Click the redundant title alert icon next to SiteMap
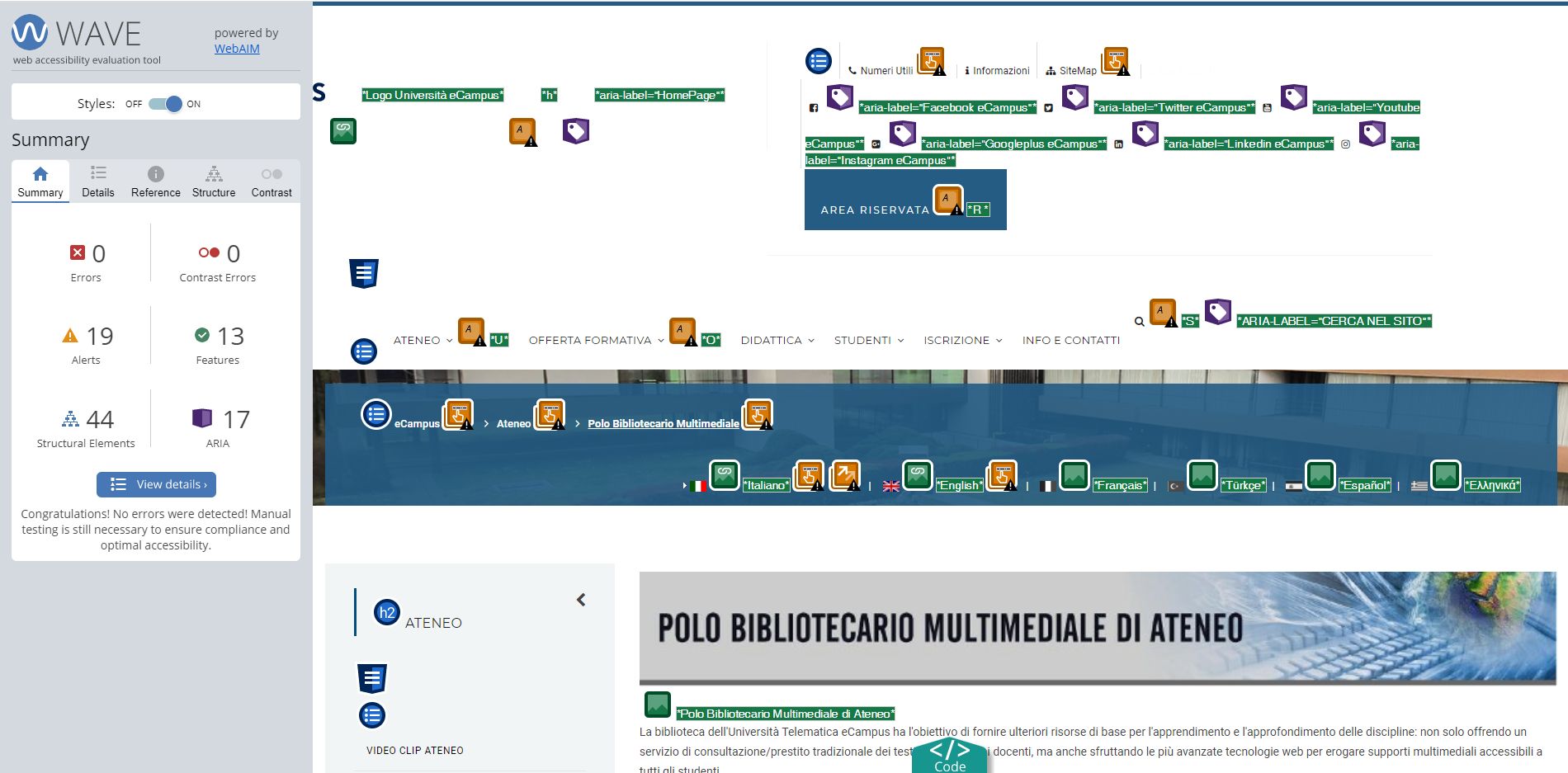The height and width of the screenshot is (773, 1568). tap(1116, 61)
